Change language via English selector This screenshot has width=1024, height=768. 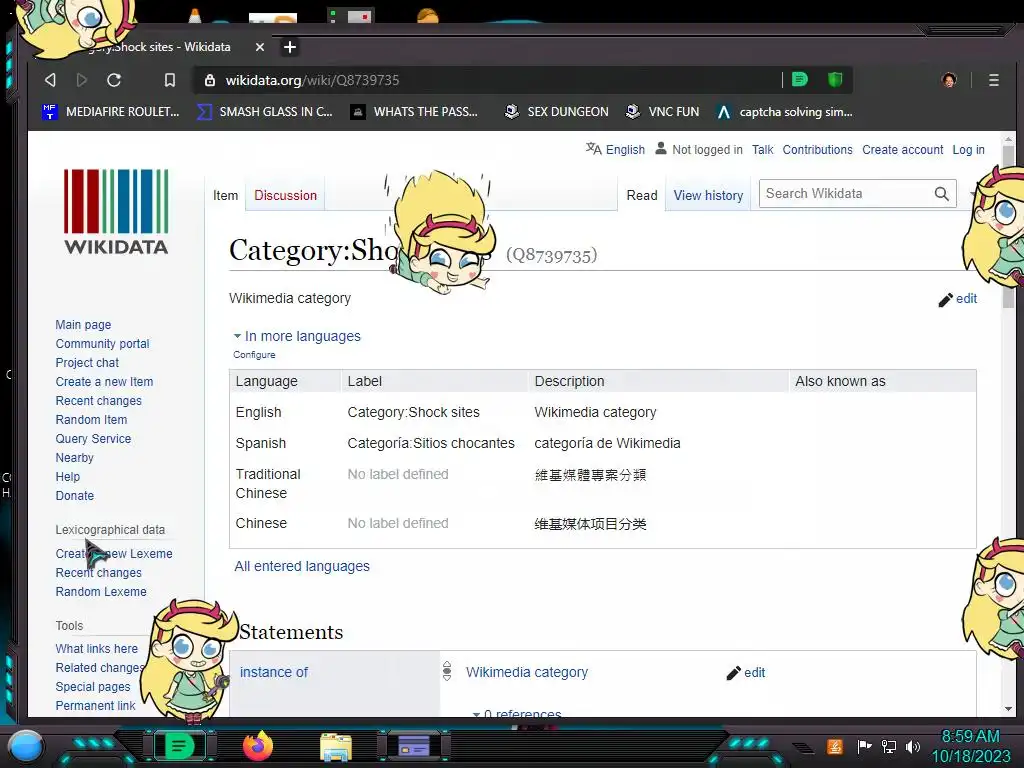tap(615, 150)
